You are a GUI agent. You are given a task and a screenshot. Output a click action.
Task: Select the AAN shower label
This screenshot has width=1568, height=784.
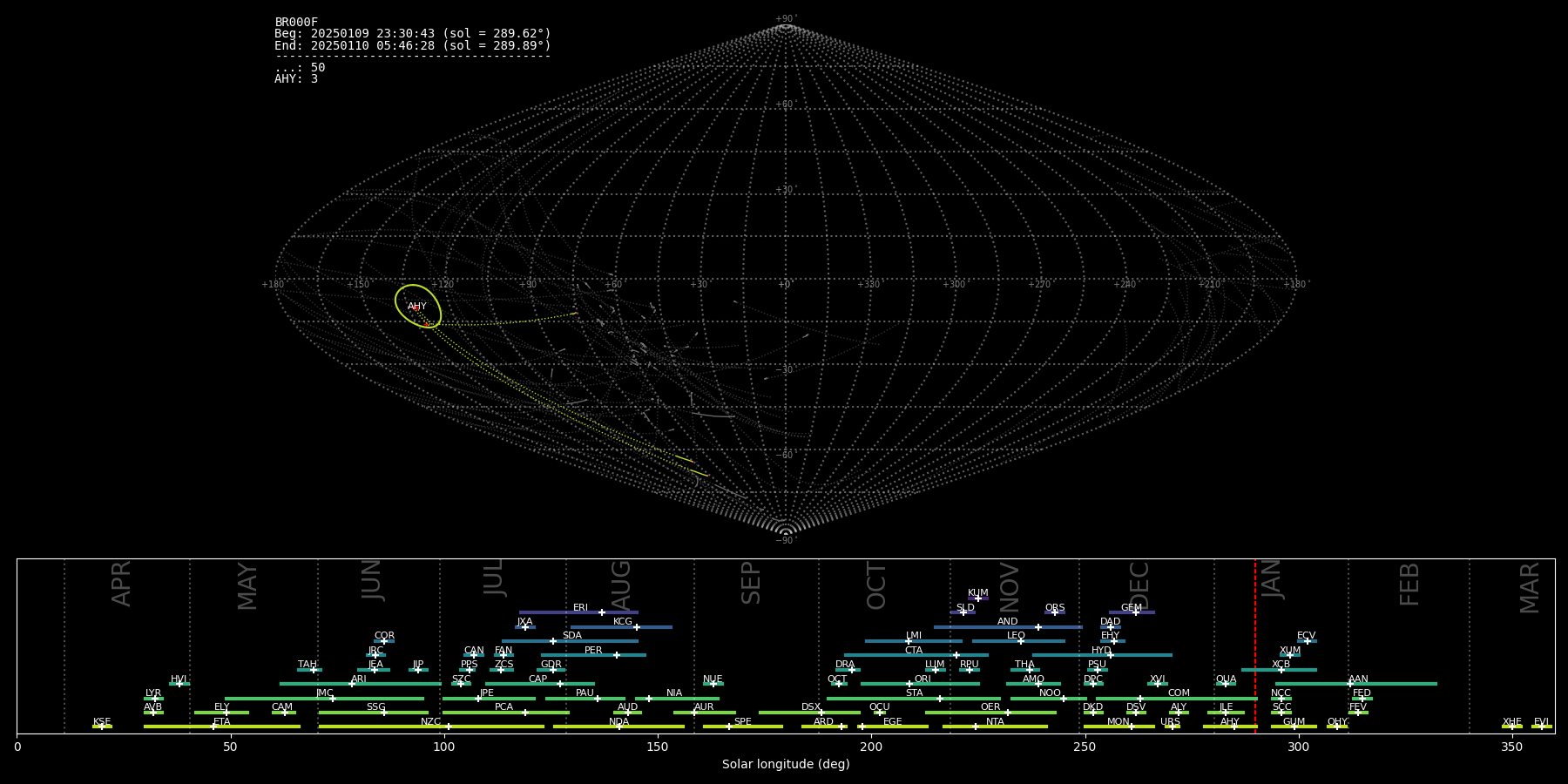point(1358,679)
